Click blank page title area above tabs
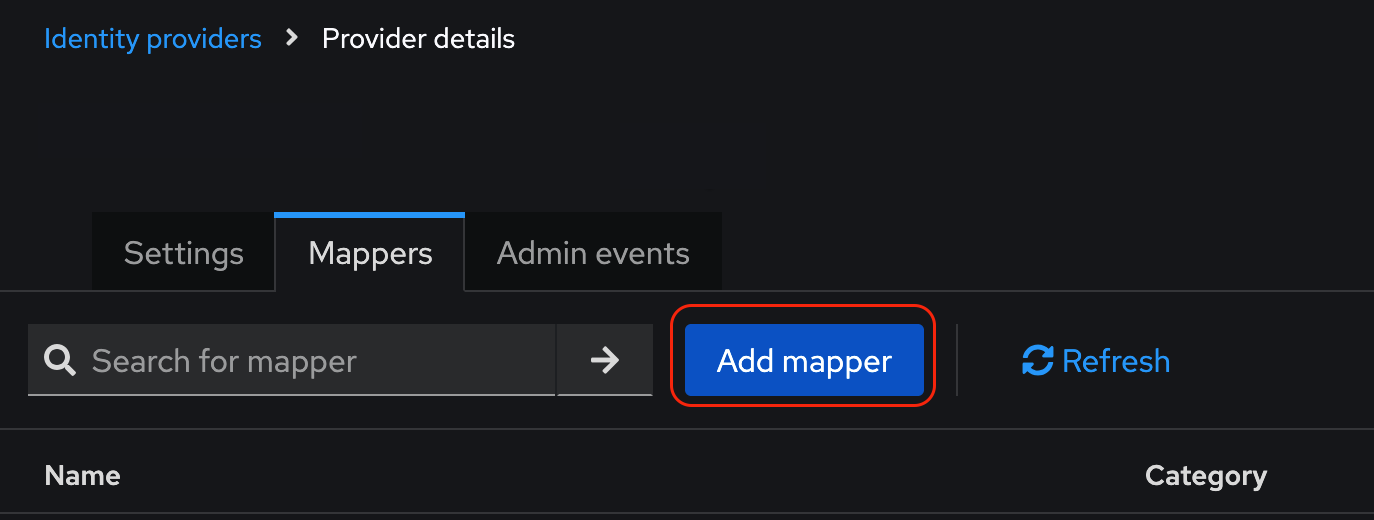Screen dimensions: 1374x520 [600, 130]
